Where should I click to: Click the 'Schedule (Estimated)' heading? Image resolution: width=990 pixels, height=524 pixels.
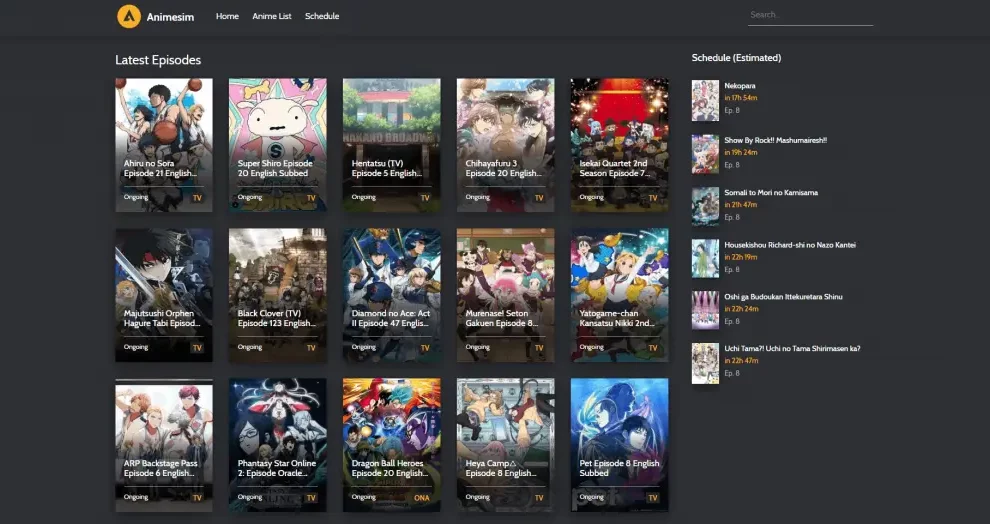(x=736, y=57)
